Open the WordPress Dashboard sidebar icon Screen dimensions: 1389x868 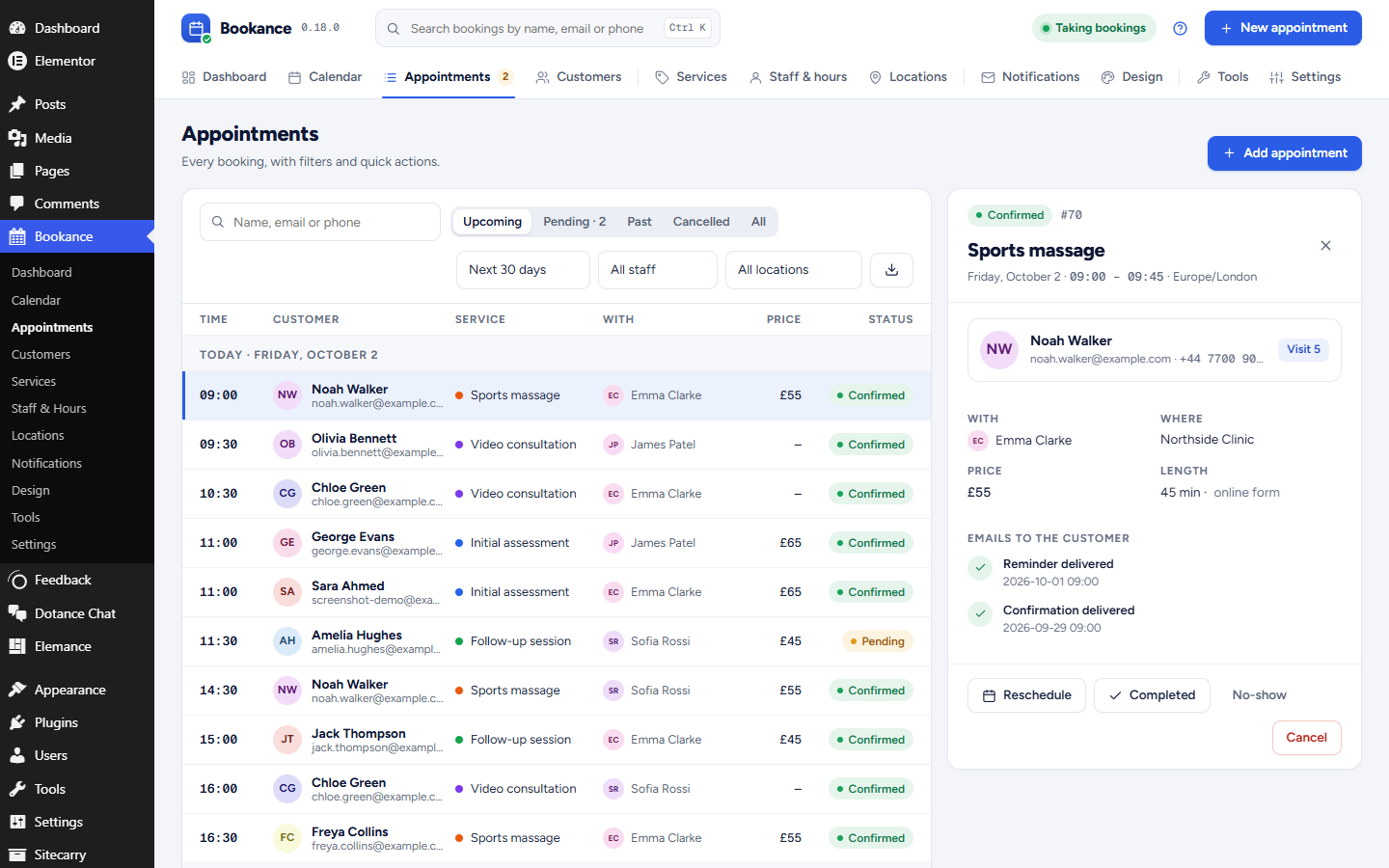tap(17, 28)
